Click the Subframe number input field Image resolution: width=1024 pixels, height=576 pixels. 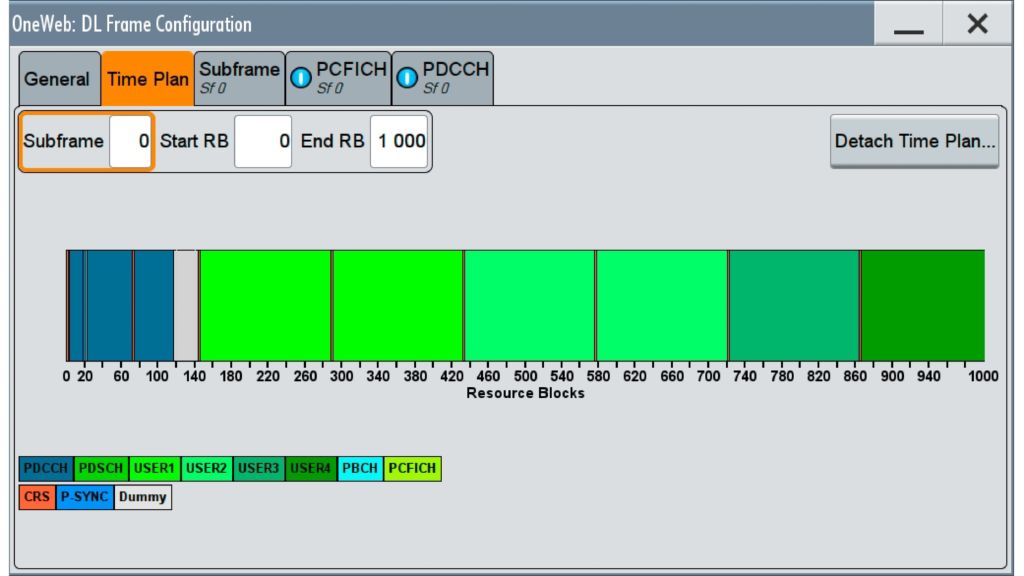click(130, 141)
